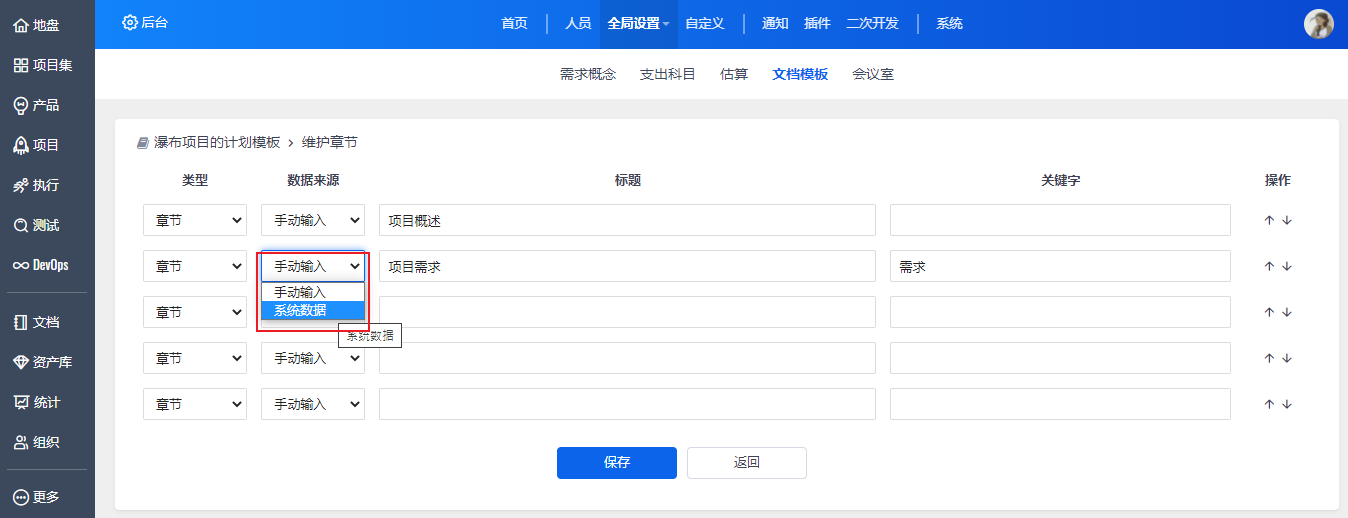Switch to 会议室 tab

(873, 74)
